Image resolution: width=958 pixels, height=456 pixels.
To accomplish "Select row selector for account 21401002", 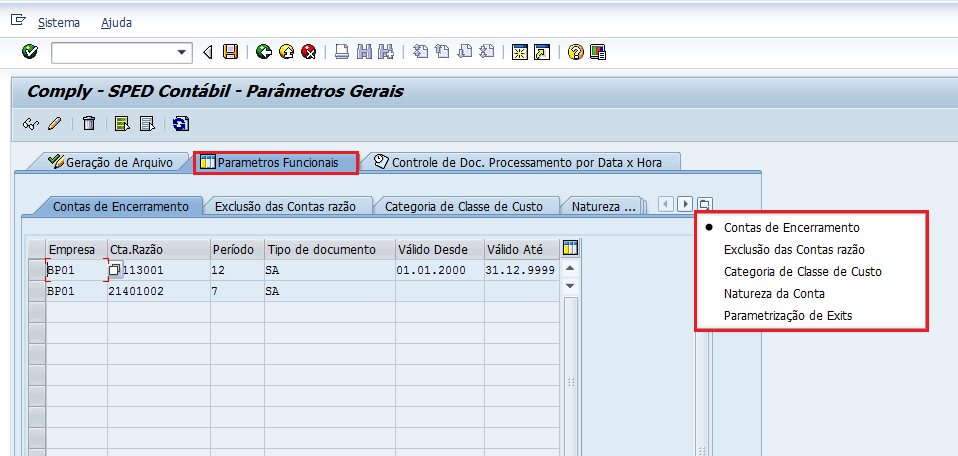I will (x=37, y=291).
